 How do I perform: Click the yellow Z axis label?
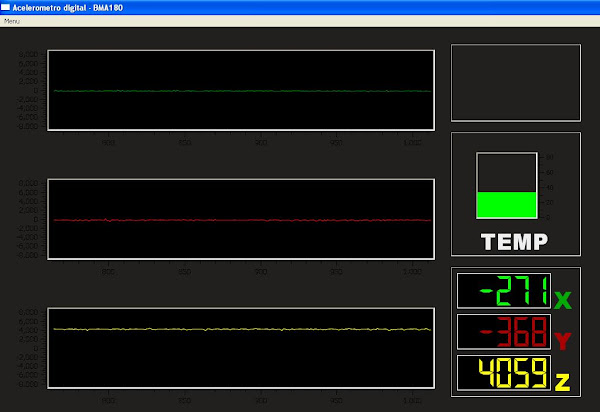point(562,382)
